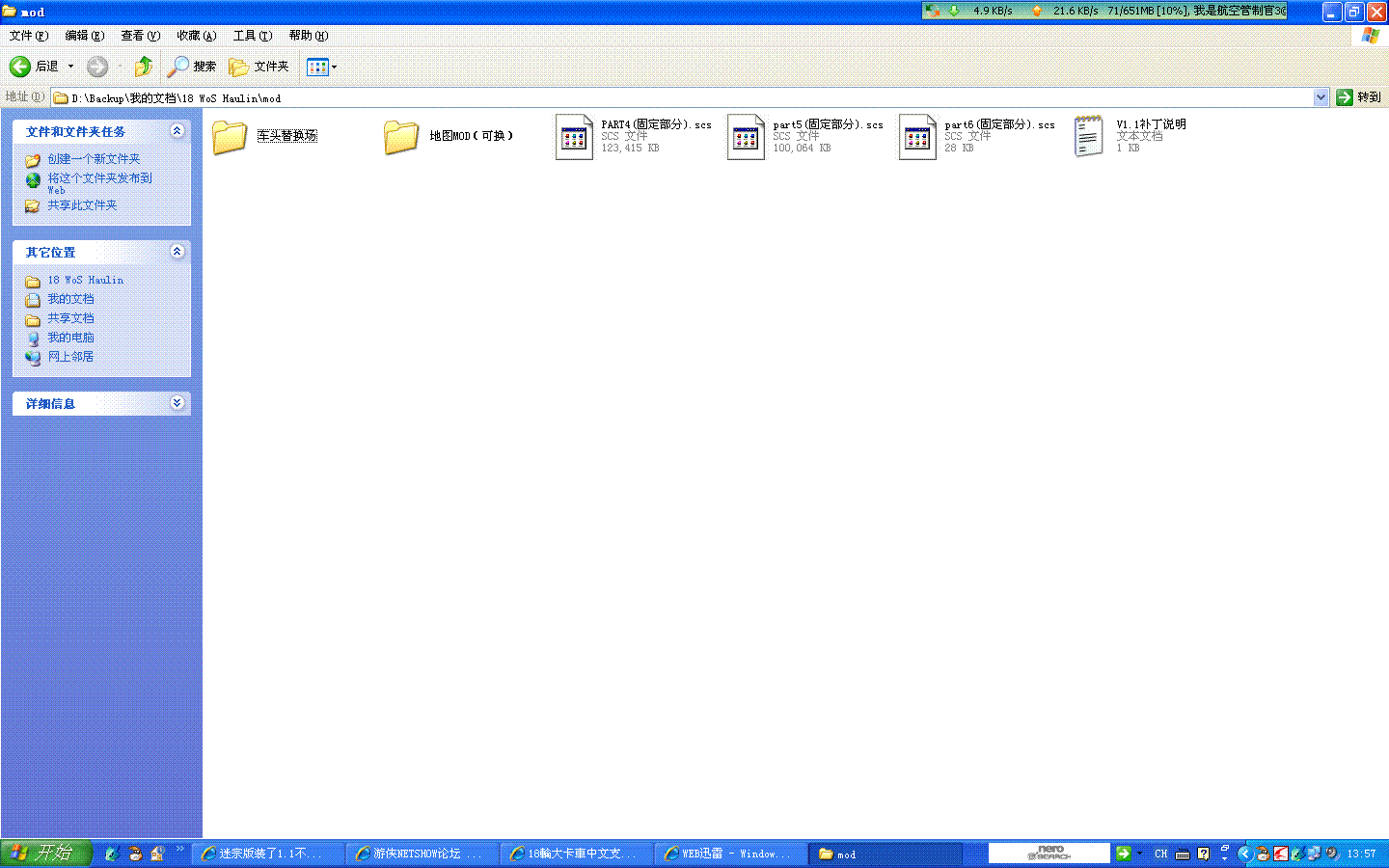The image size is (1389, 868).
Task: Go back with the 后退 button
Action: click(x=34, y=67)
